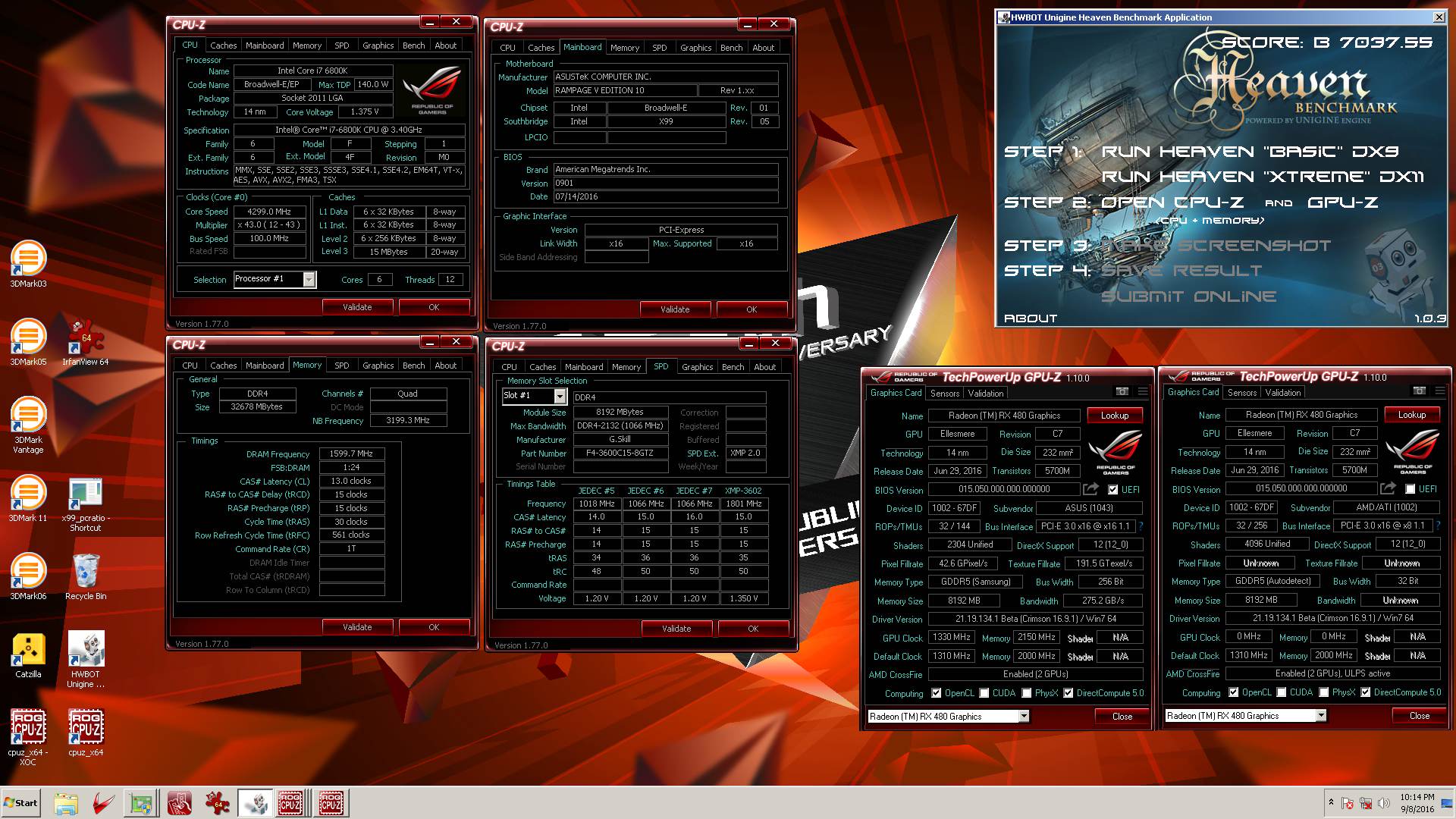Viewport: 1456px width, 819px height.
Task: Select the 3DMark06 desktop icon
Action: click(x=28, y=577)
